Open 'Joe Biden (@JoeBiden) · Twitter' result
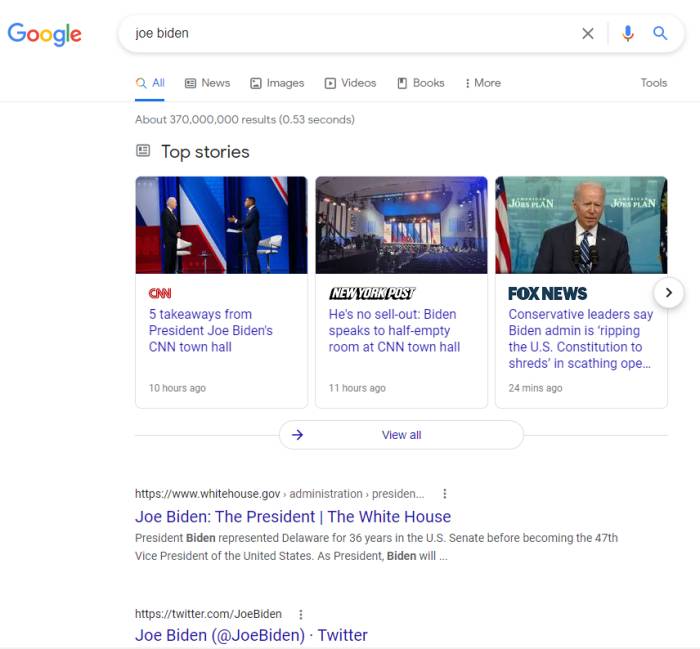This screenshot has width=700, height=649. pos(251,635)
